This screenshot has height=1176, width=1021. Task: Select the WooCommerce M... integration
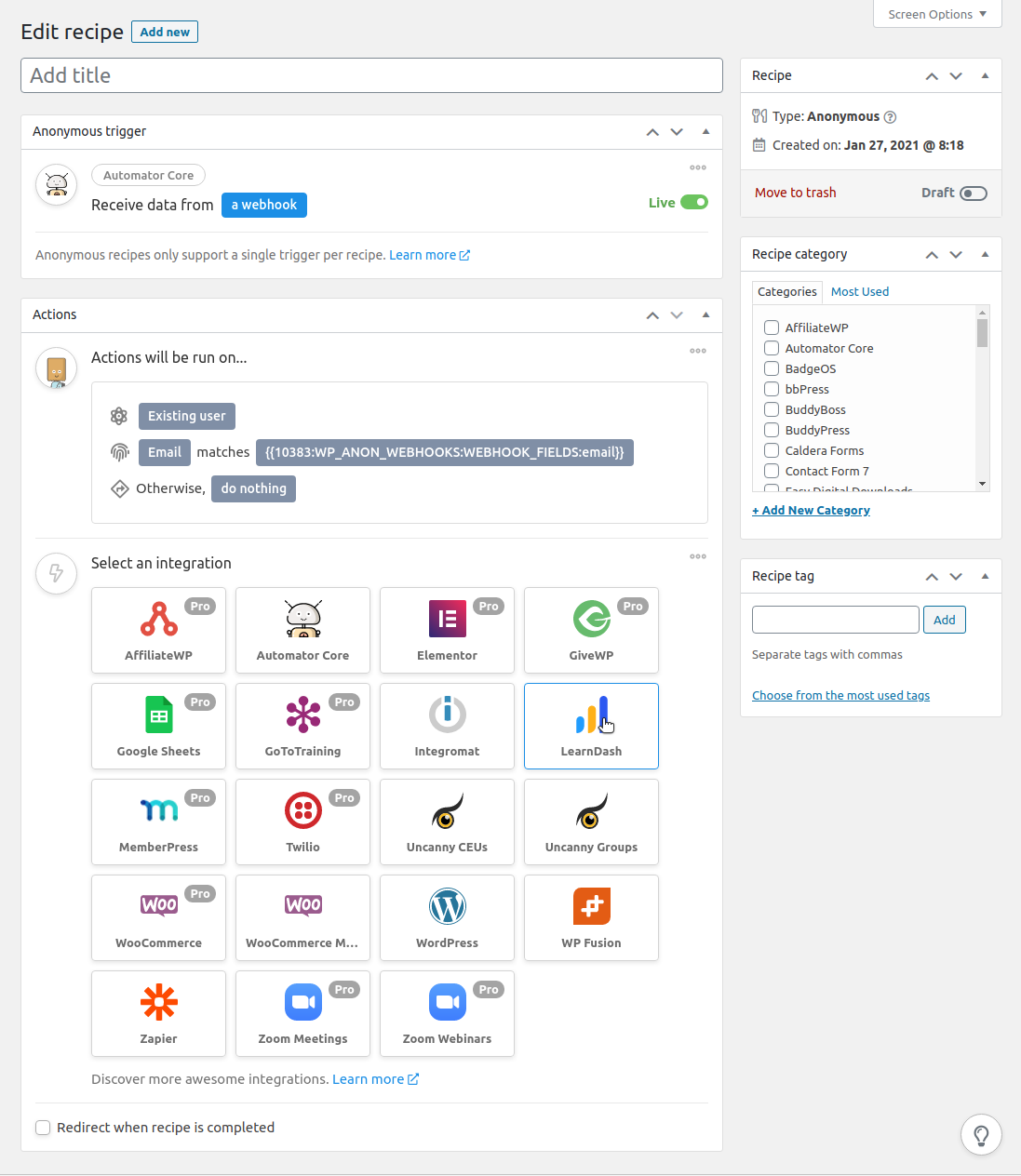(x=302, y=917)
